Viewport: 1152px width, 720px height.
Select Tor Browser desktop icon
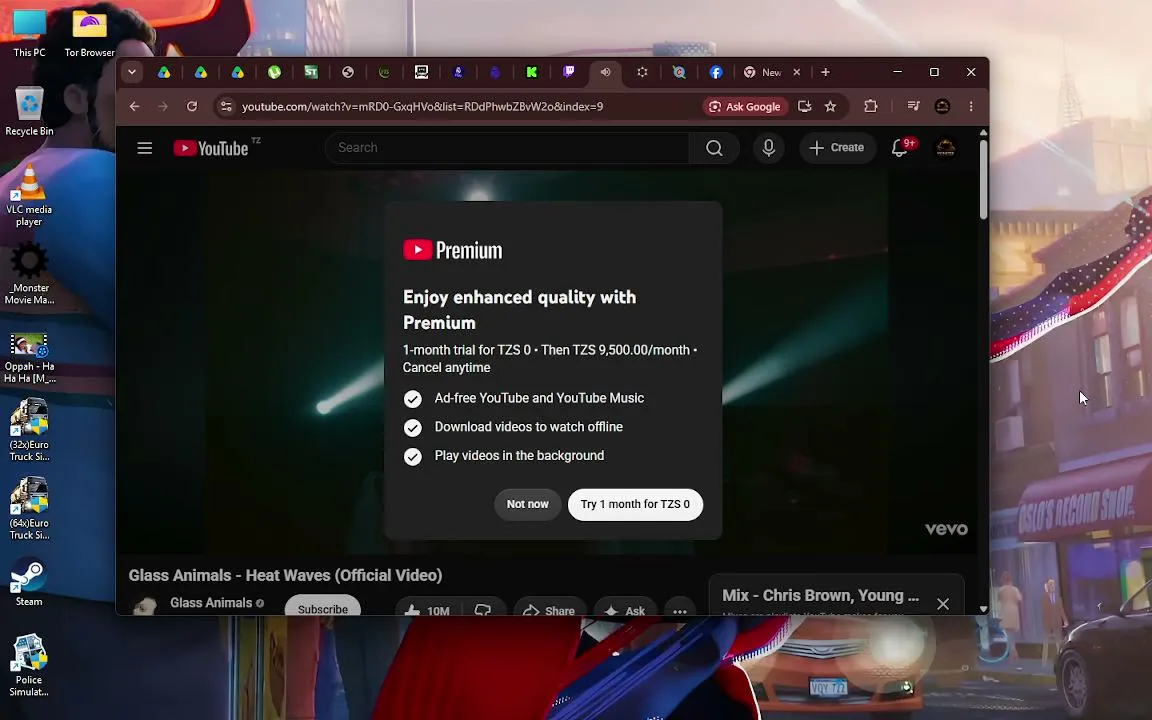point(89,32)
